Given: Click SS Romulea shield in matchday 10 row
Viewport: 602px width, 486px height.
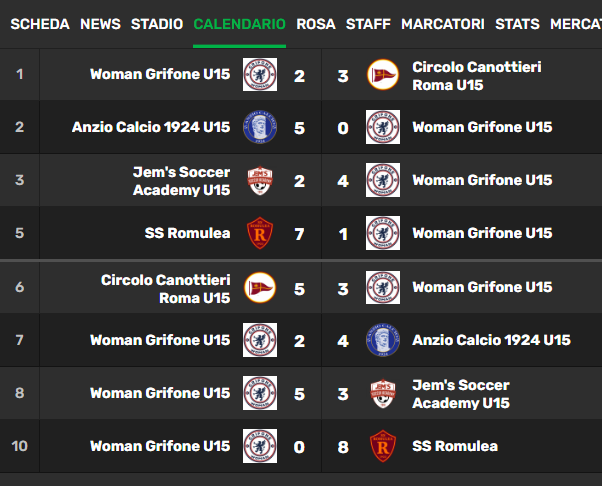Looking at the screenshot, I should click(x=383, y=446).
